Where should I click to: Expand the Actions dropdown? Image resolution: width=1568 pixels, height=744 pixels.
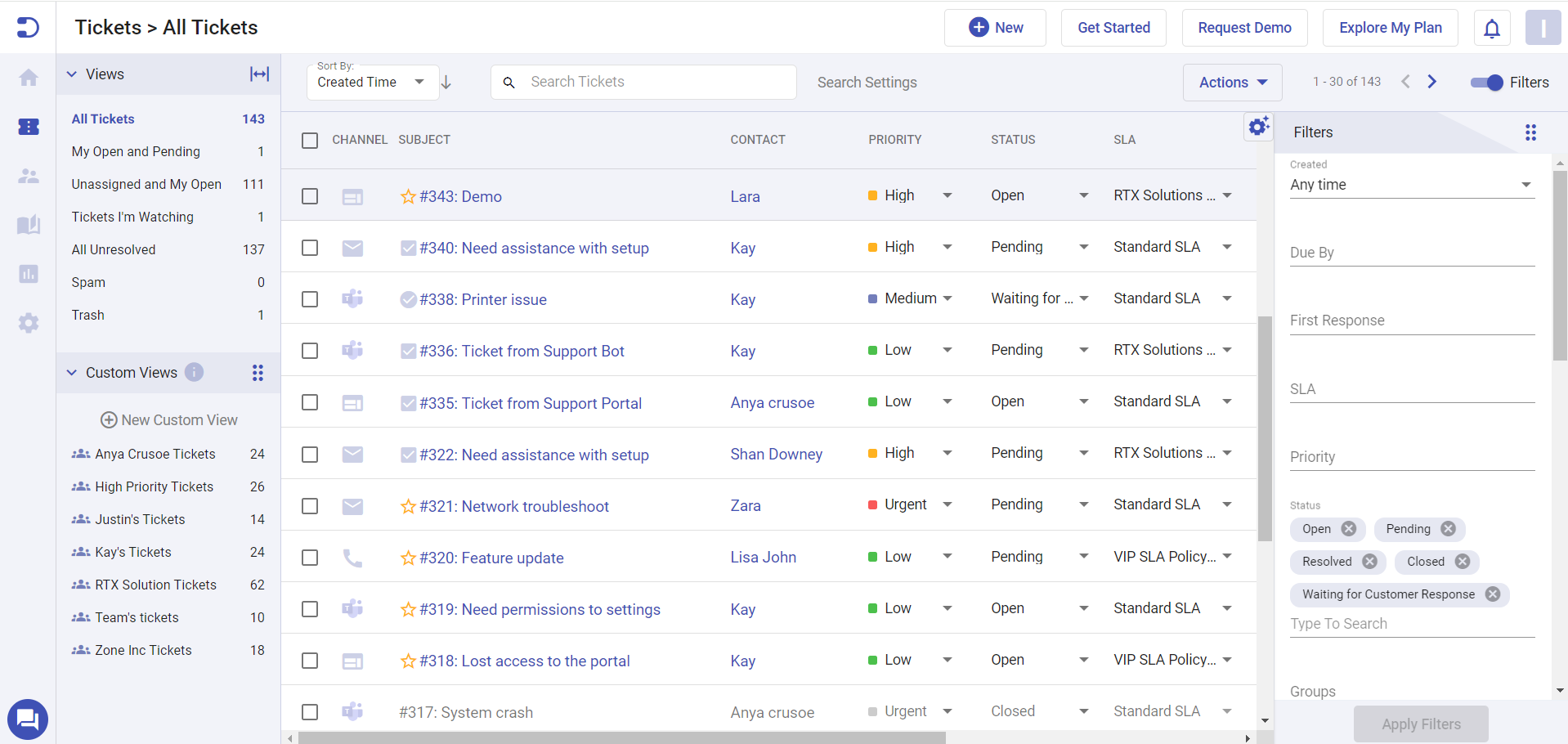[1232, 83]
